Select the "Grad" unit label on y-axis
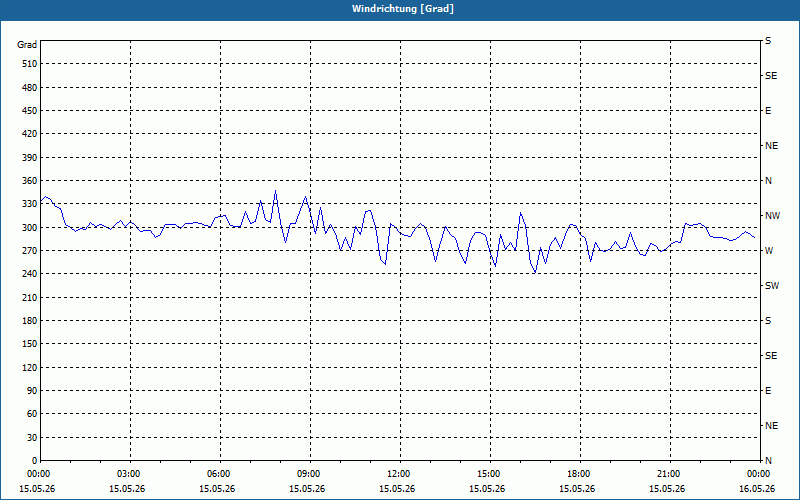 27,45
